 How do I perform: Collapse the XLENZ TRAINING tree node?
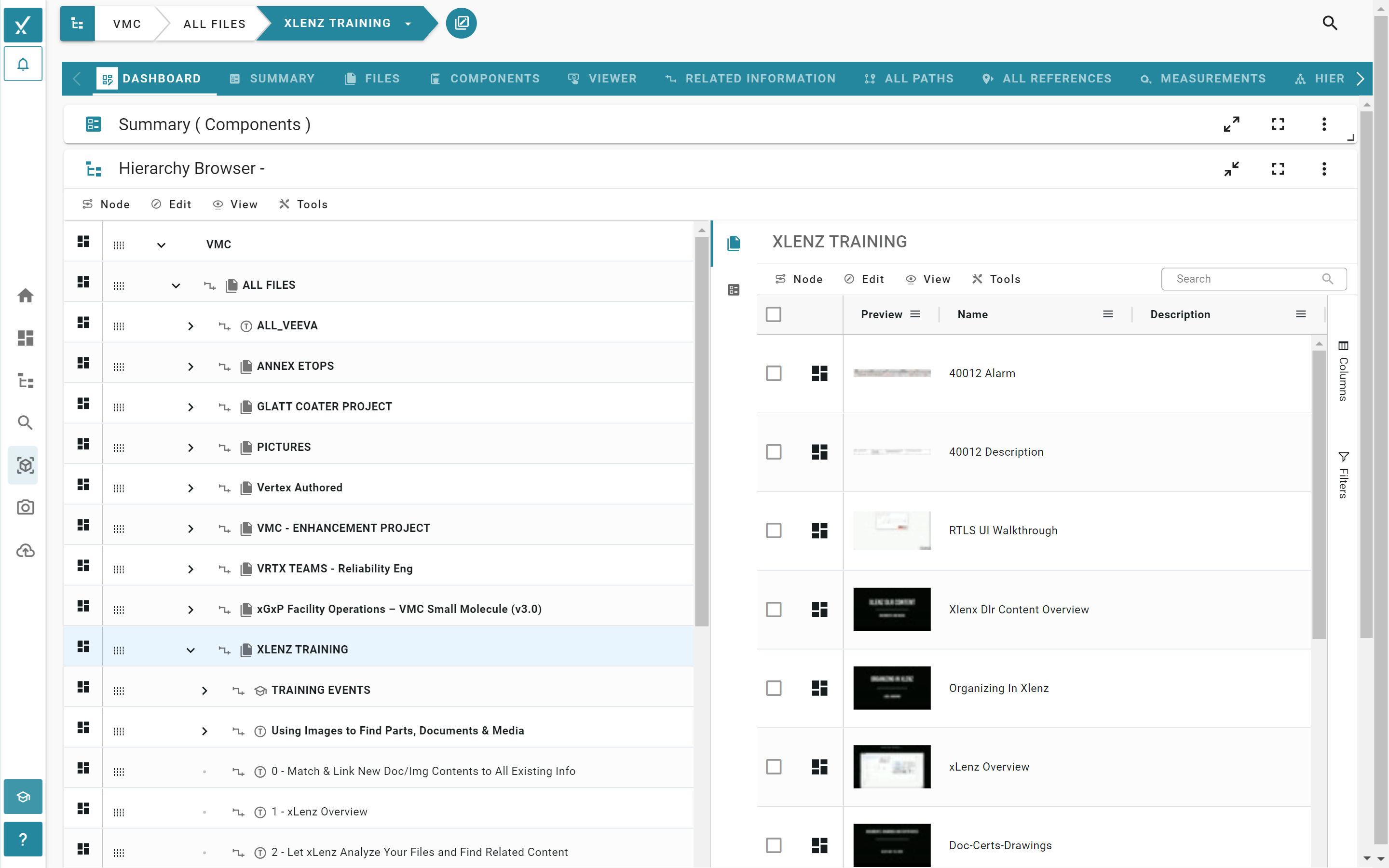pos(191,651)
